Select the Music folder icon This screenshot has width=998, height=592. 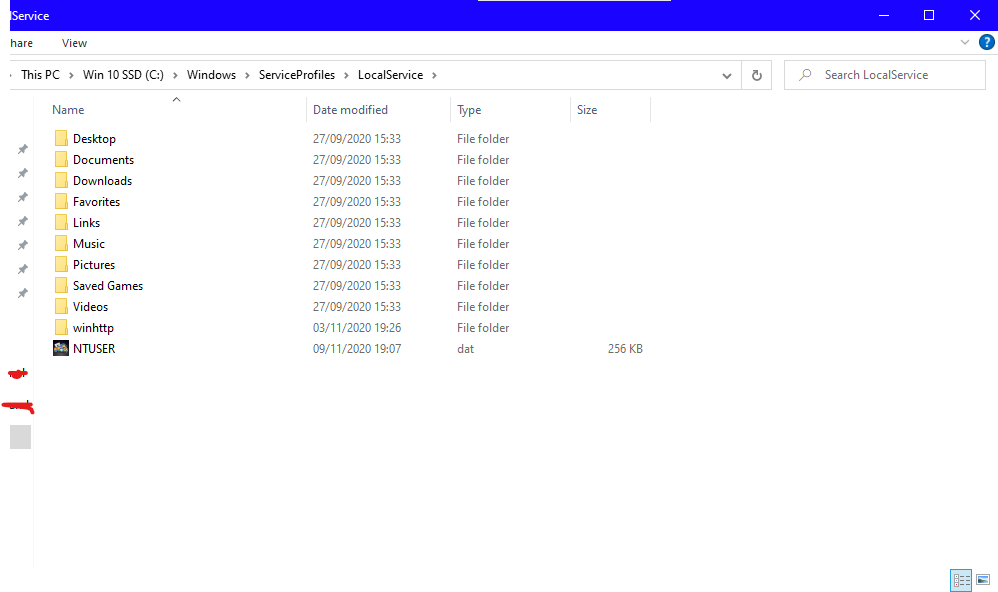(x=61, y=243)
